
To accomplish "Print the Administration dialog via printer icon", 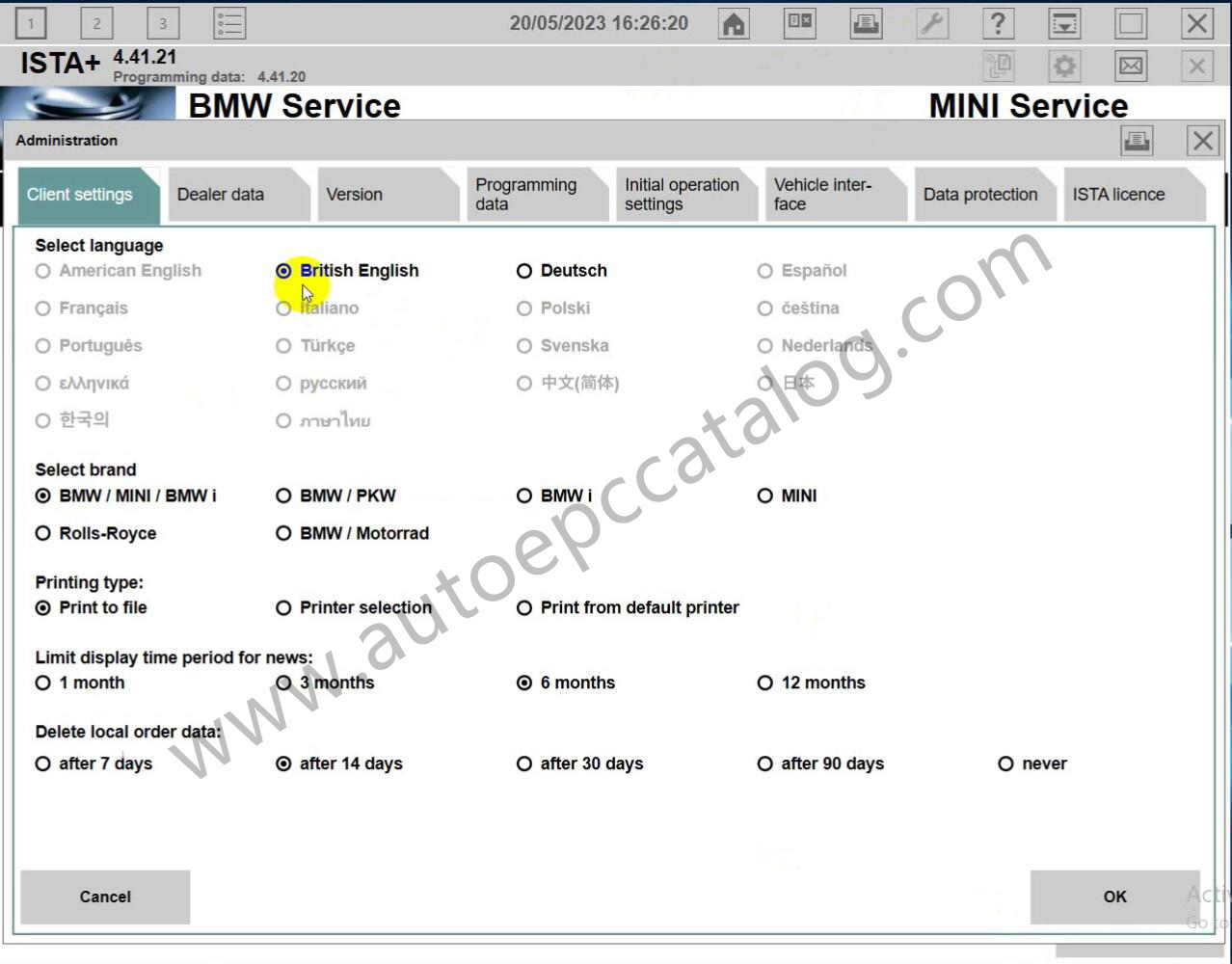I will pos(1137,141).
